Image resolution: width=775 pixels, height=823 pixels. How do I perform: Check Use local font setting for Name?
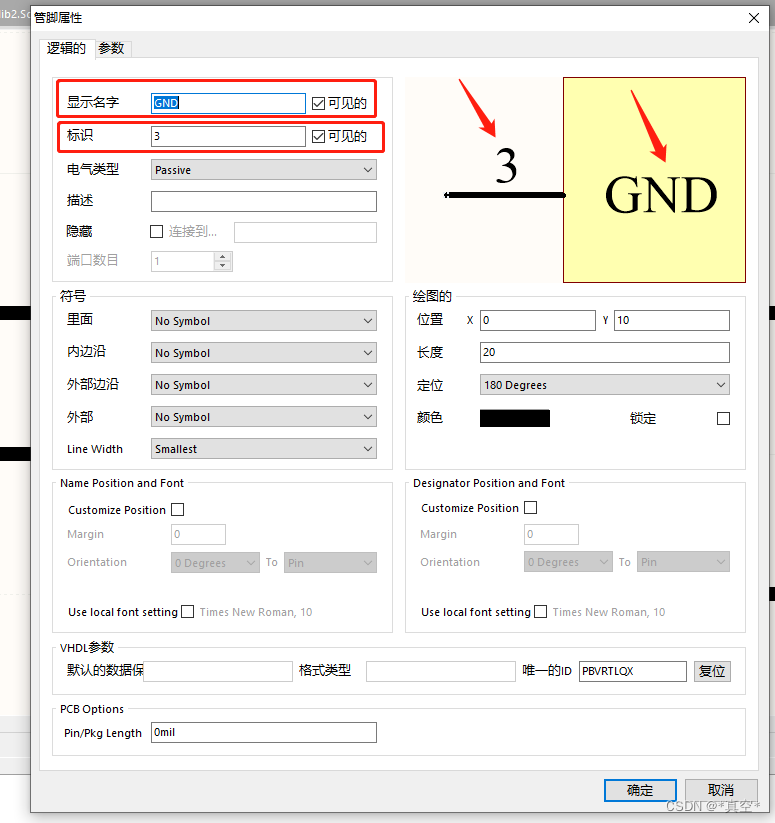click(x=187, y=611)
